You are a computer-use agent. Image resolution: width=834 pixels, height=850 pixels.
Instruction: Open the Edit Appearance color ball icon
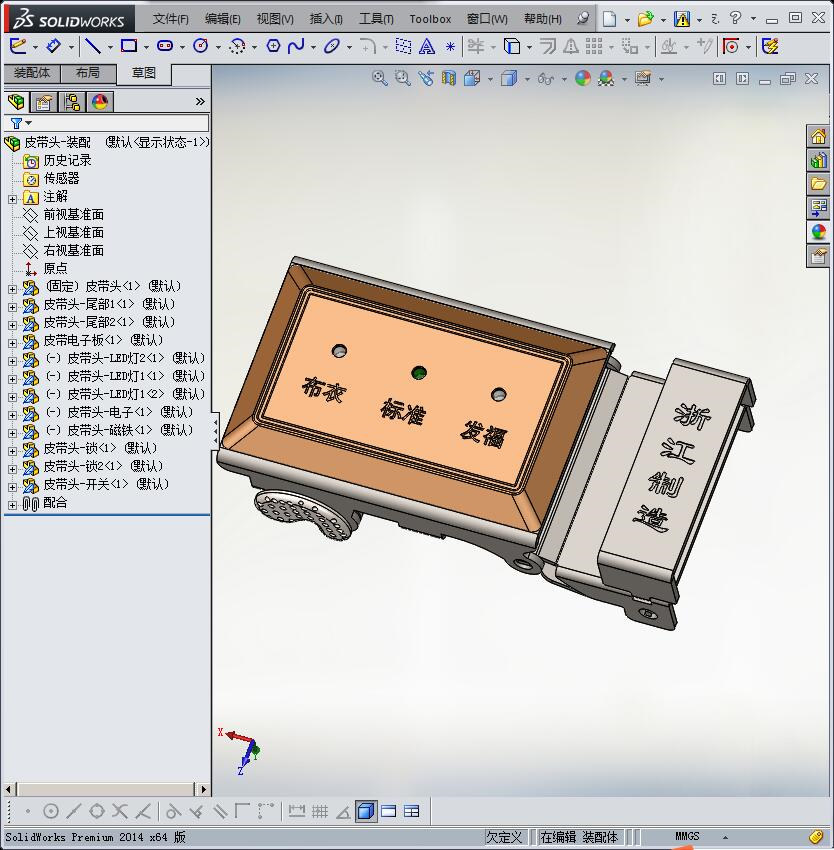coord(583,78)
